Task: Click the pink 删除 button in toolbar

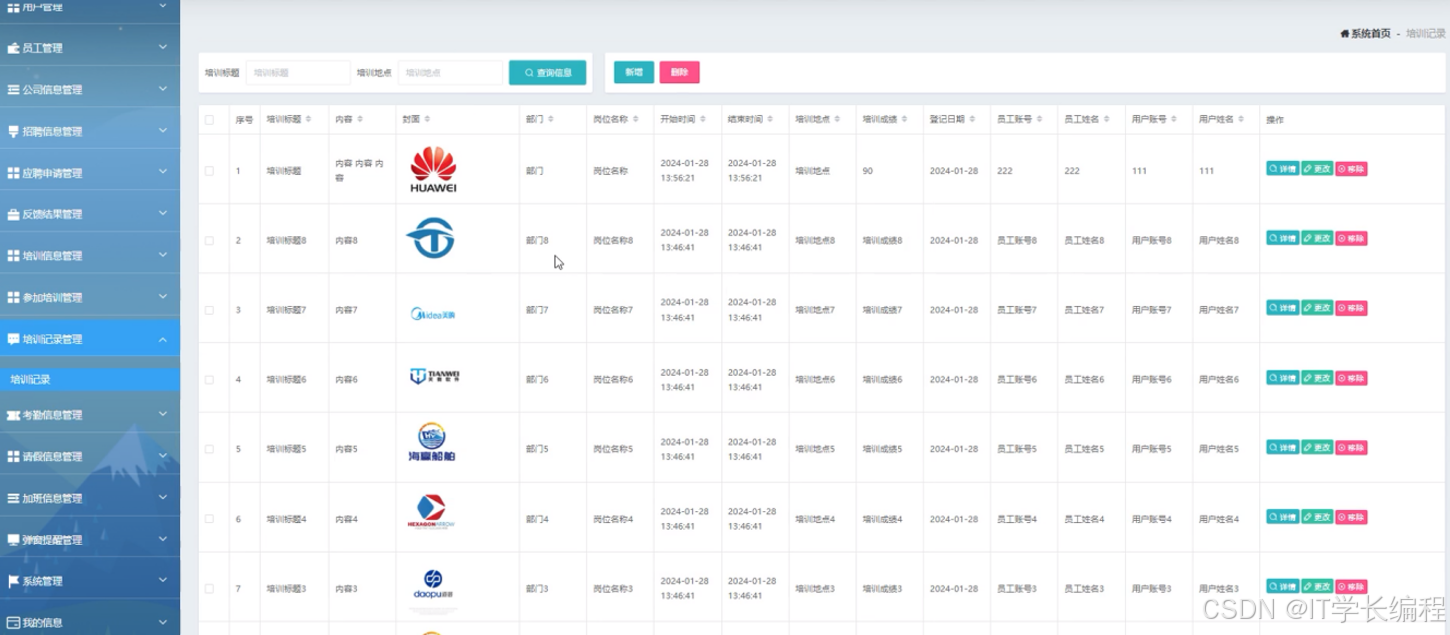Action: click(679, 72)
